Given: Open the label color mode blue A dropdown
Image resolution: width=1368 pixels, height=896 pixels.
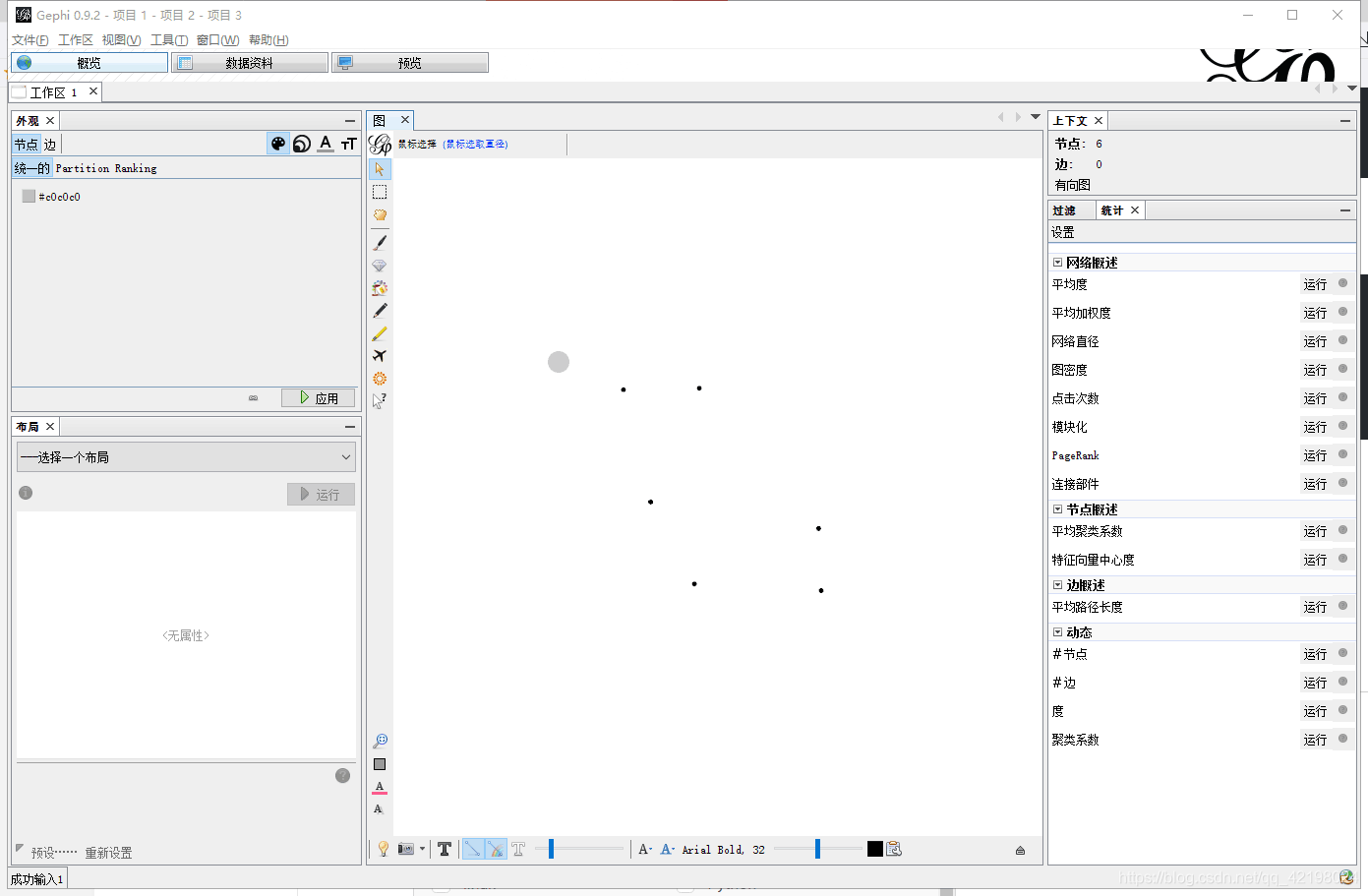Looking at the screenshot, I should tap(667, 849).
